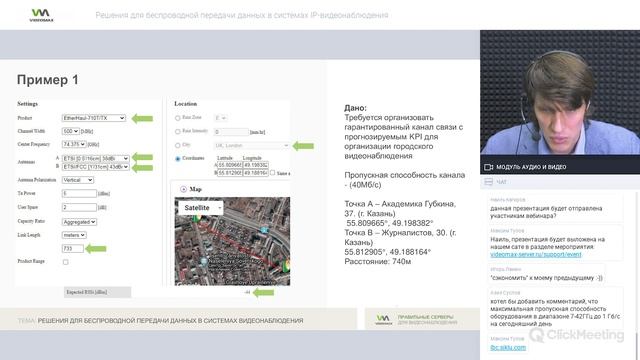Click the 'Расстояние: 740м' line on the slide
640x360 pixels.
tap(378, 262)
